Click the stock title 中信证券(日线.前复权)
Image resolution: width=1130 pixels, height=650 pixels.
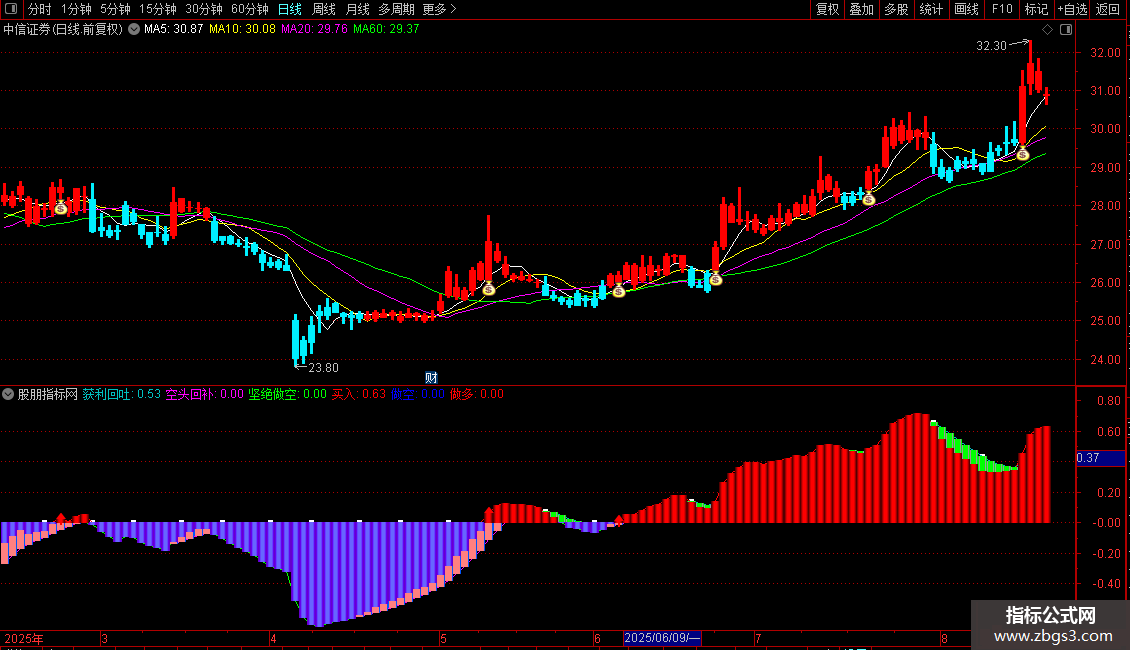(x=63, y=30)
